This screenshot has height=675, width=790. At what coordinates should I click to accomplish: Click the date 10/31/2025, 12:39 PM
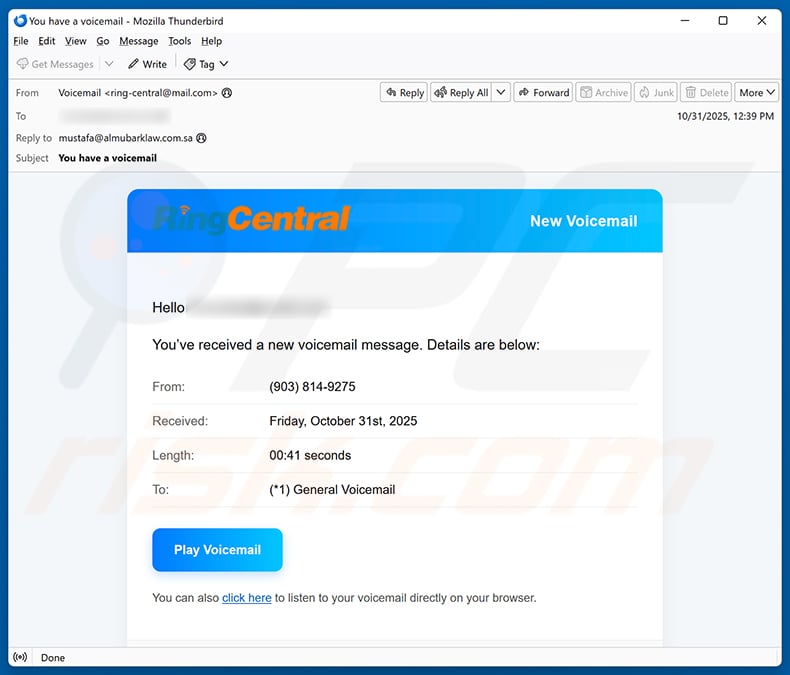725,116
